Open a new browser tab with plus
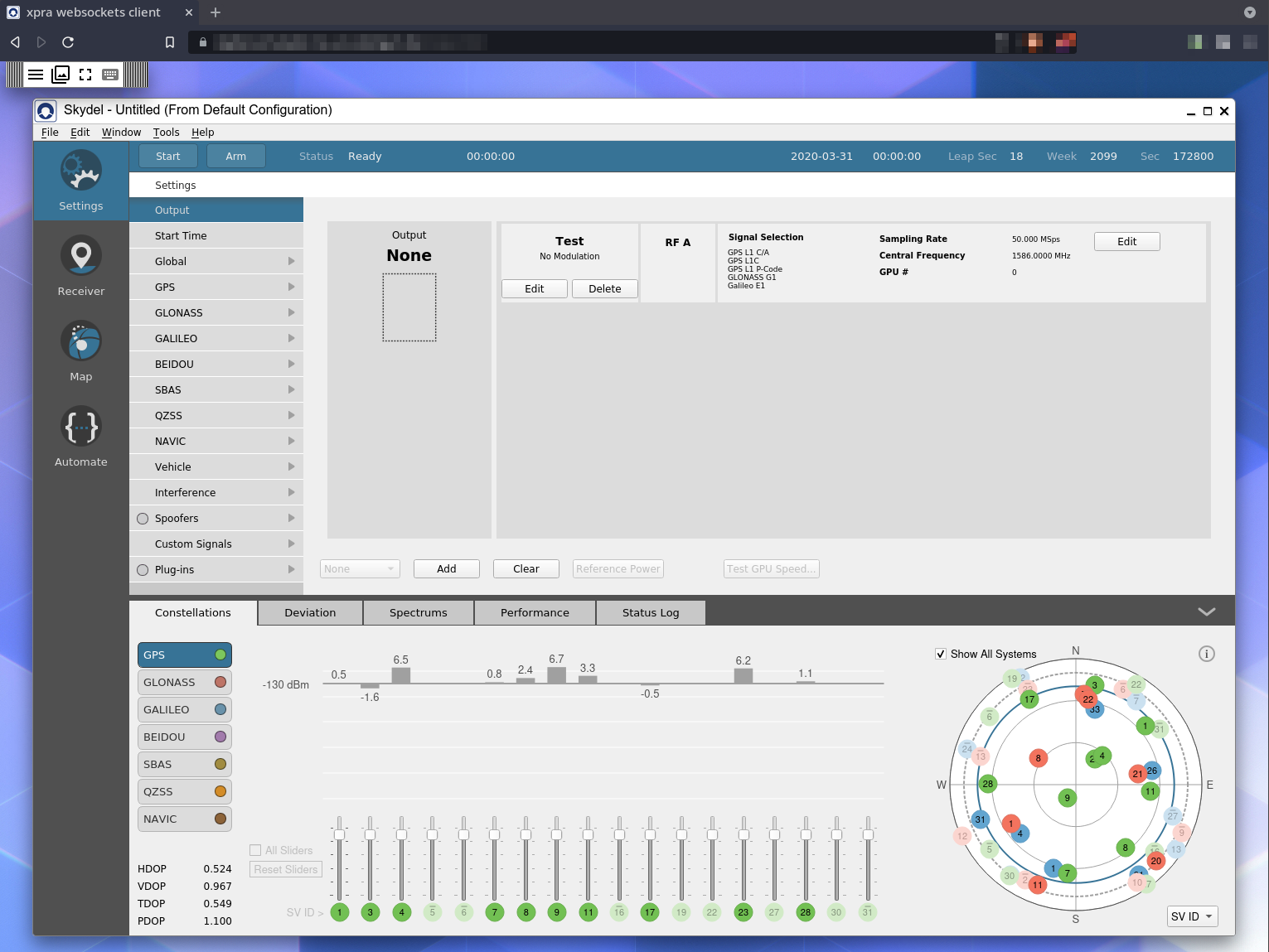 click(216, 12)
